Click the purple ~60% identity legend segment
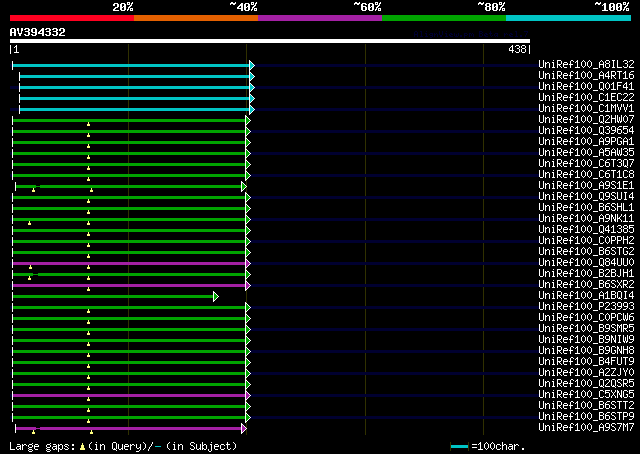Screen dimensions: 640x454 pos(320,18)
